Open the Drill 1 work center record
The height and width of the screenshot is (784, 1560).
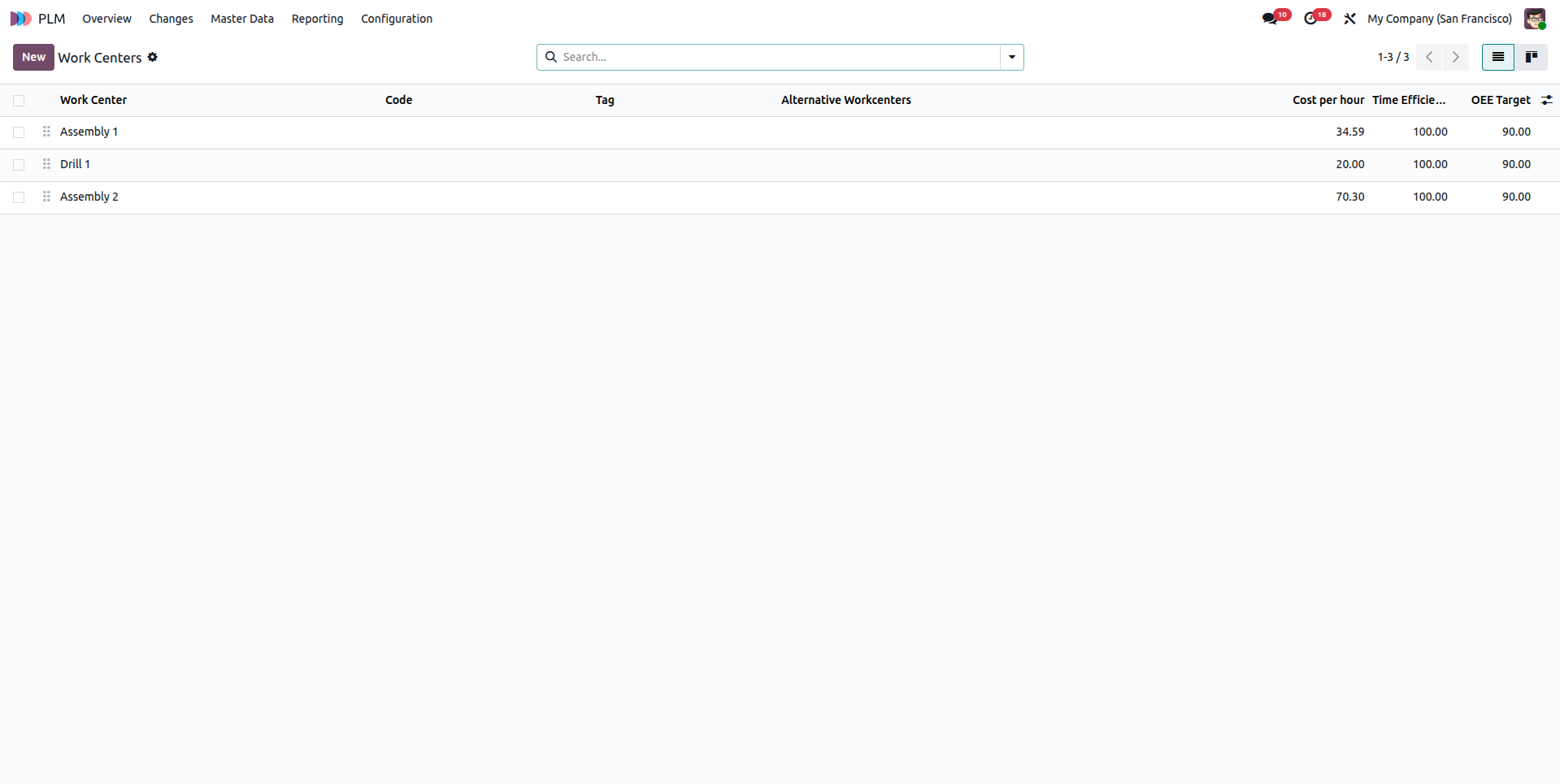pyautogui.click(x=75, y=164)
